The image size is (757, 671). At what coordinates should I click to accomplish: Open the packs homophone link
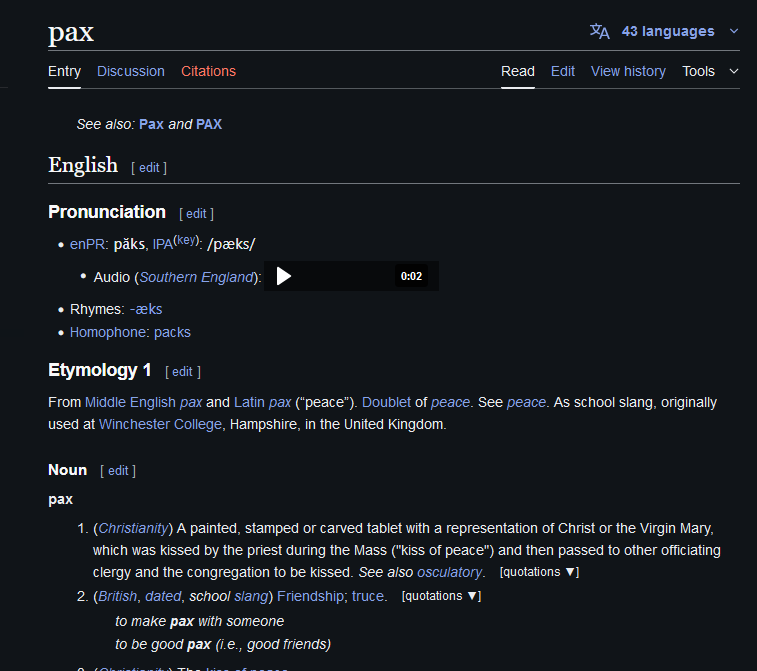coord(172,333)
